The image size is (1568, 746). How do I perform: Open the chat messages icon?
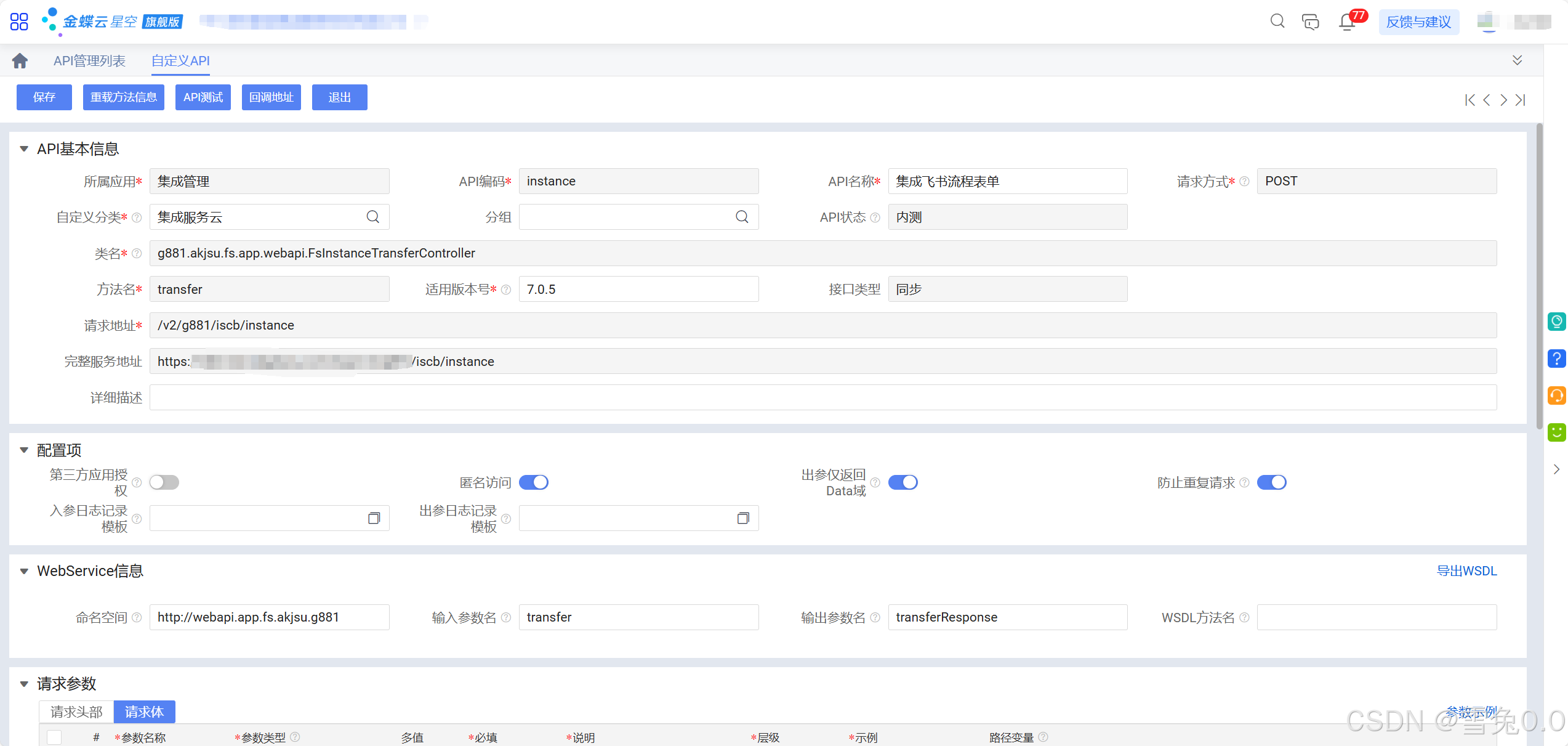(x=1311, y=22)
